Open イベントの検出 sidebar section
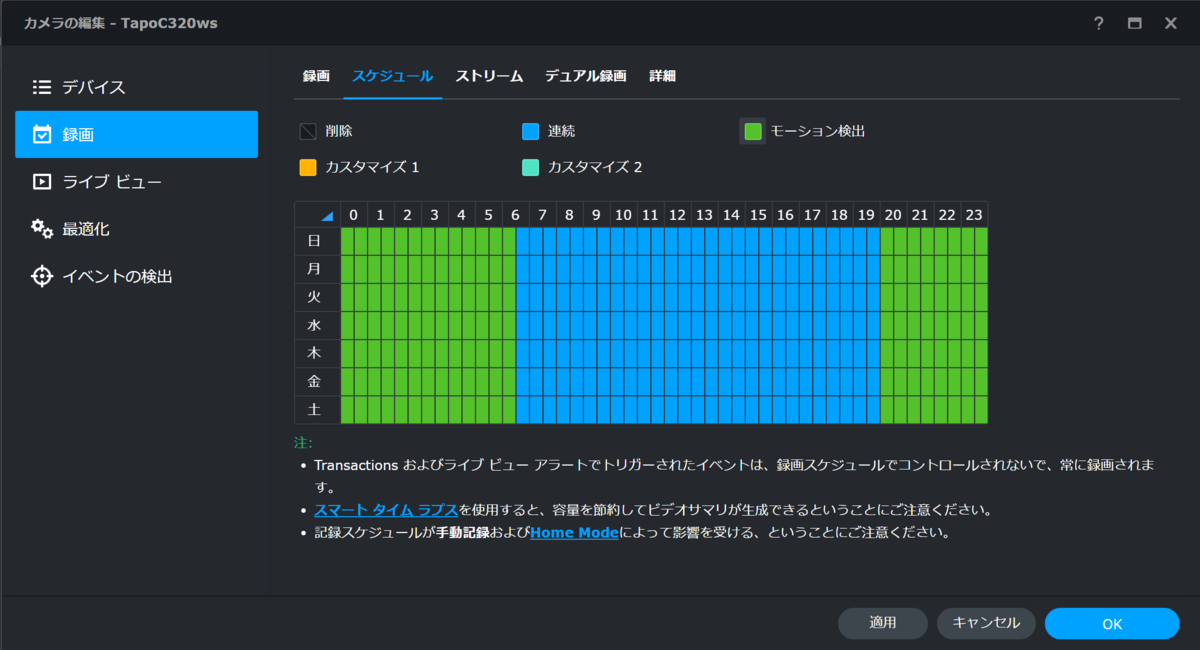The height and width of the screenshot is (650, 1200). click(136, 276)
